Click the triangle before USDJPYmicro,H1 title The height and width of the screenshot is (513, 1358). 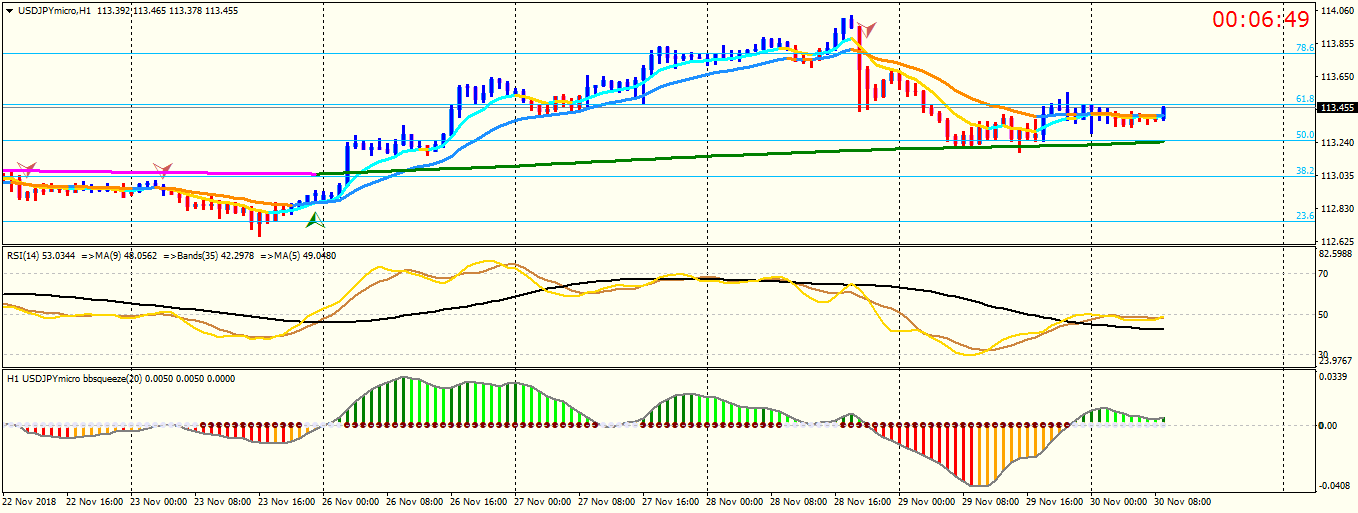tap(9, 11)
